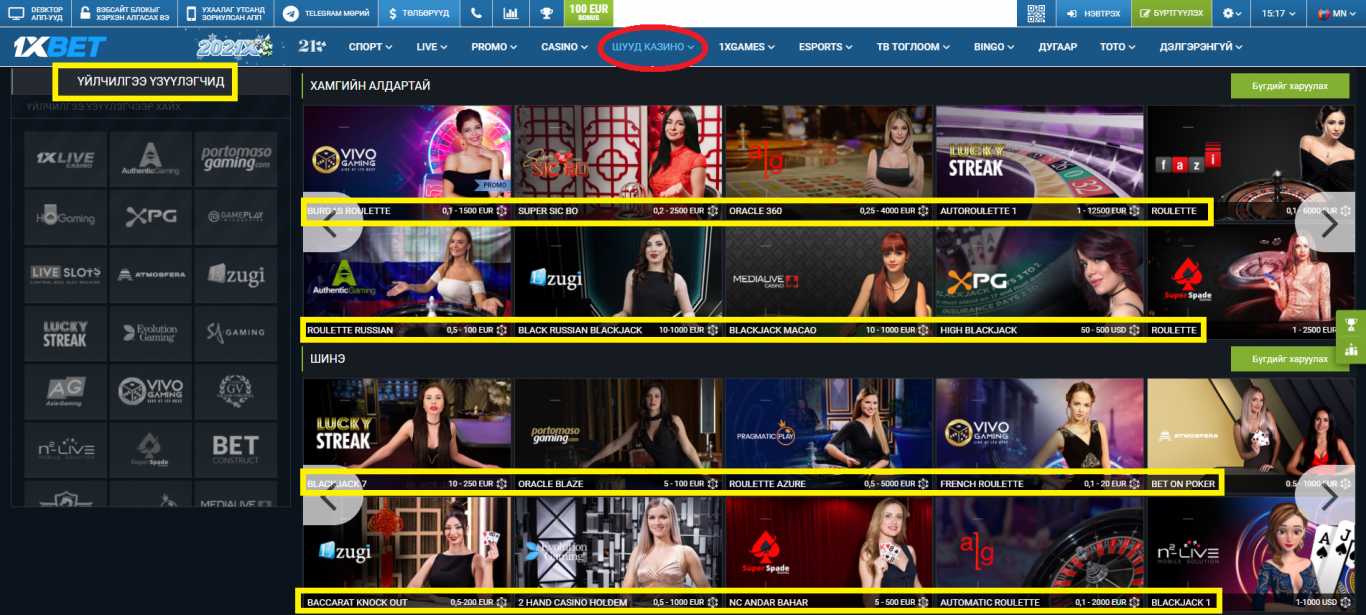
Task: Select the HoGaming provider logo
Action: 65,217
